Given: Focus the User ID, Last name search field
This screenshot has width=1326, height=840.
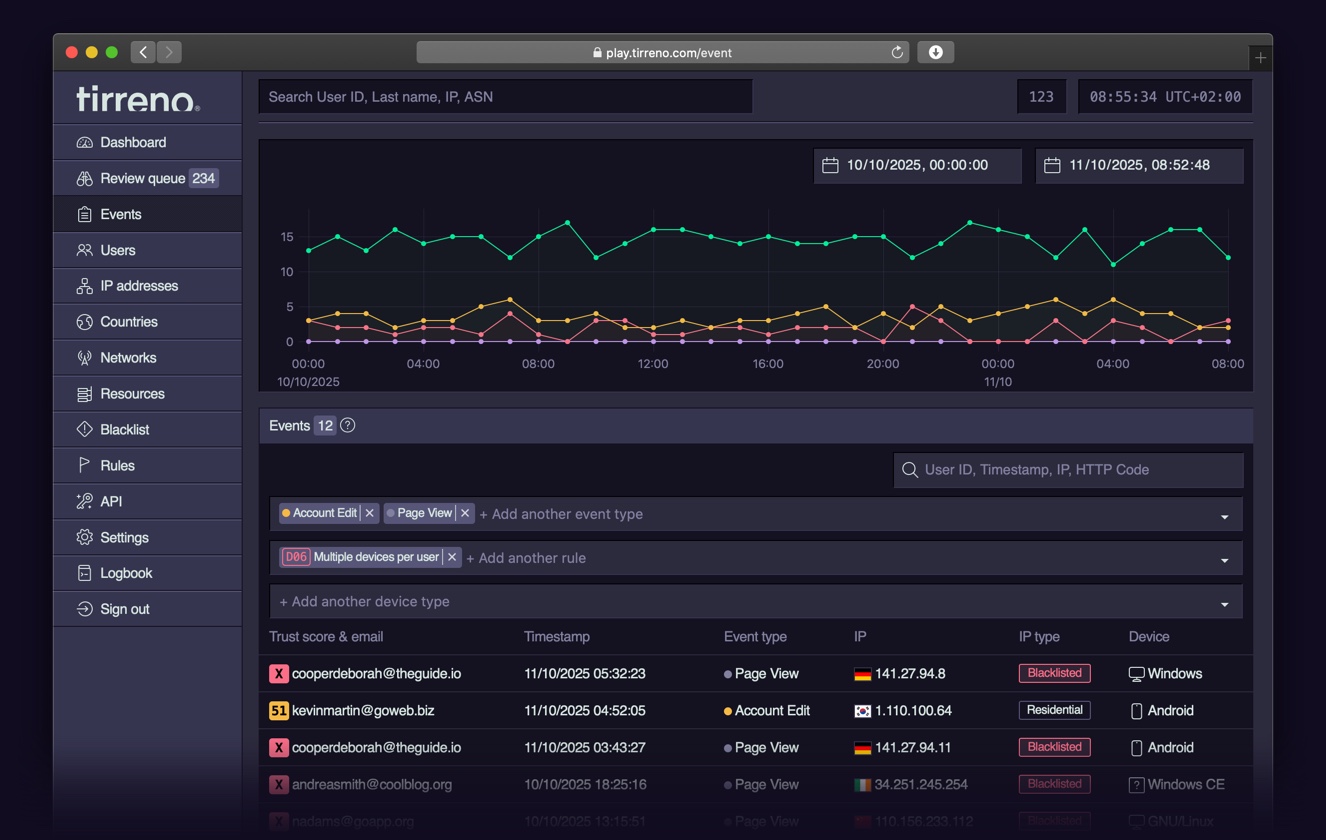Looking at the screenshot, I should [505, 97].
